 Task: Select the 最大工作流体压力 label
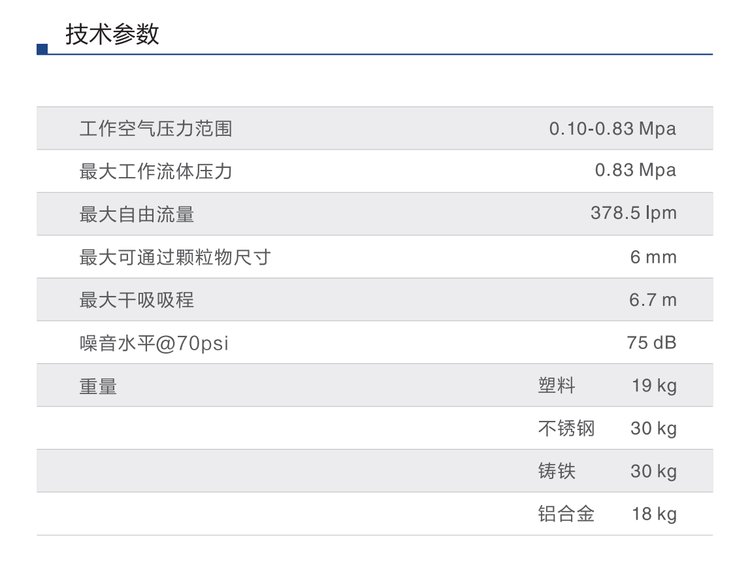tap(156, 171)
